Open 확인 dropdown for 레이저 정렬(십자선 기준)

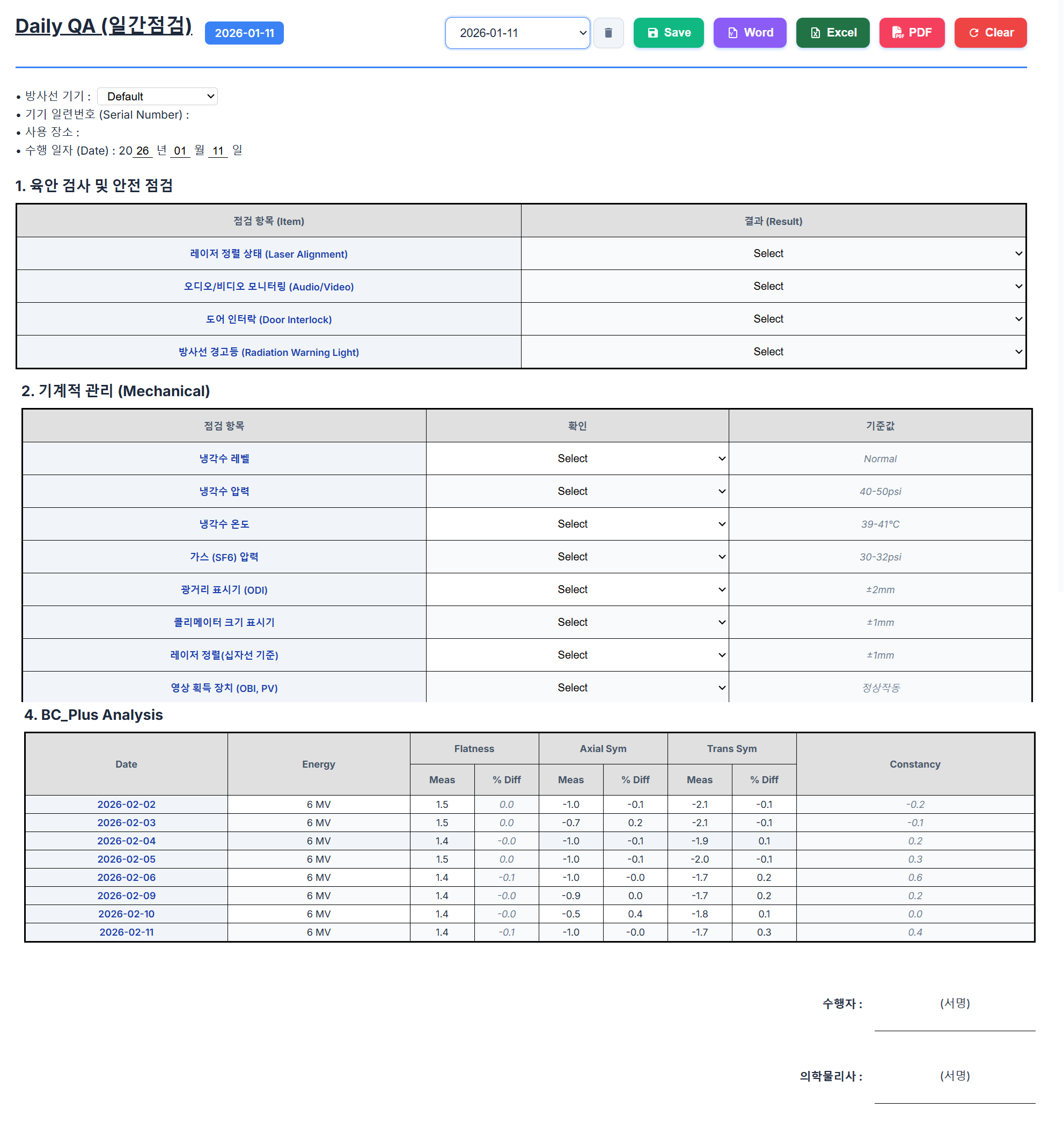click(x=577, y=655)
